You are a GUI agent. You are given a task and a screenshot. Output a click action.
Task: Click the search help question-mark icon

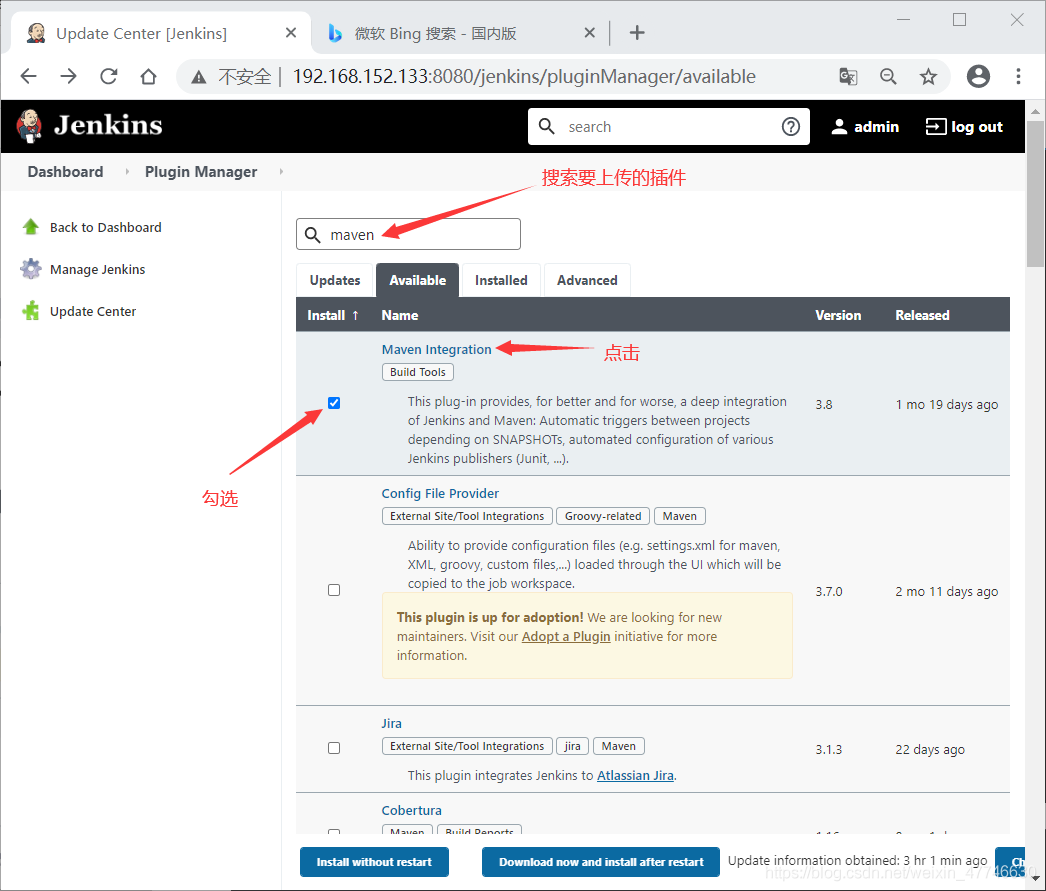(x=791, y=126)
